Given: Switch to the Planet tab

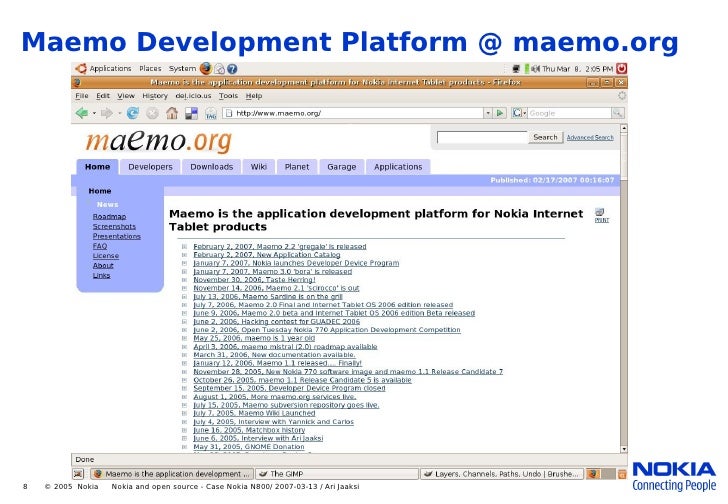Looking at the screenshot, I should (x=297, y=167).
